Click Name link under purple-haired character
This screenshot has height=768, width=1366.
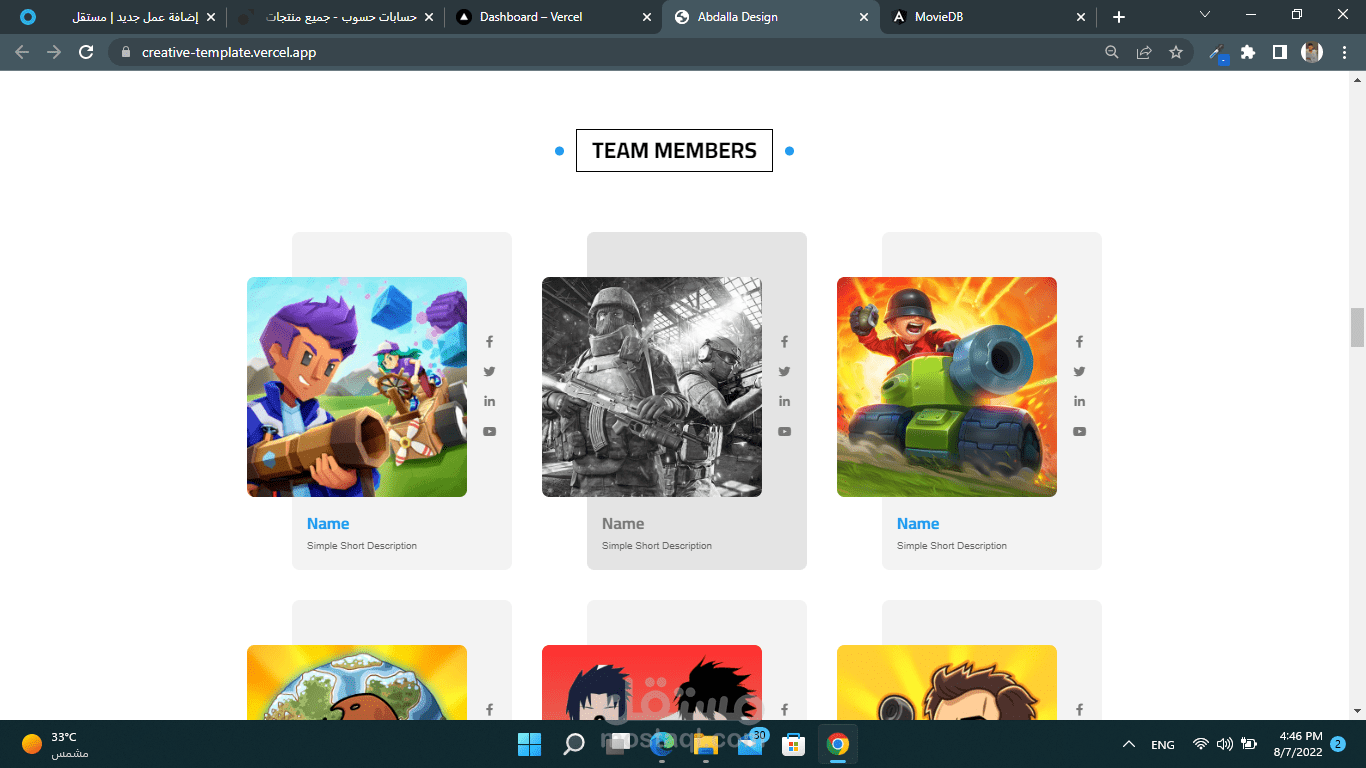[328, 524]
